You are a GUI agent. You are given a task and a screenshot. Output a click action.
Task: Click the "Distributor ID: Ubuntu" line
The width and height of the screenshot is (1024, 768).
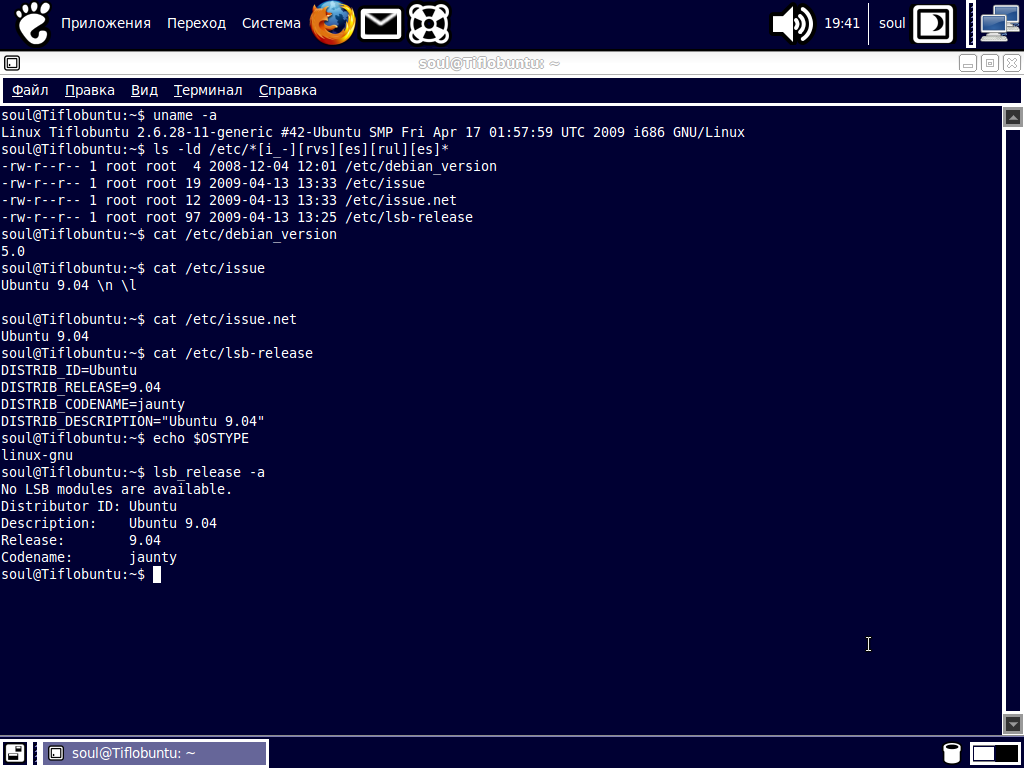click(89, 506)
